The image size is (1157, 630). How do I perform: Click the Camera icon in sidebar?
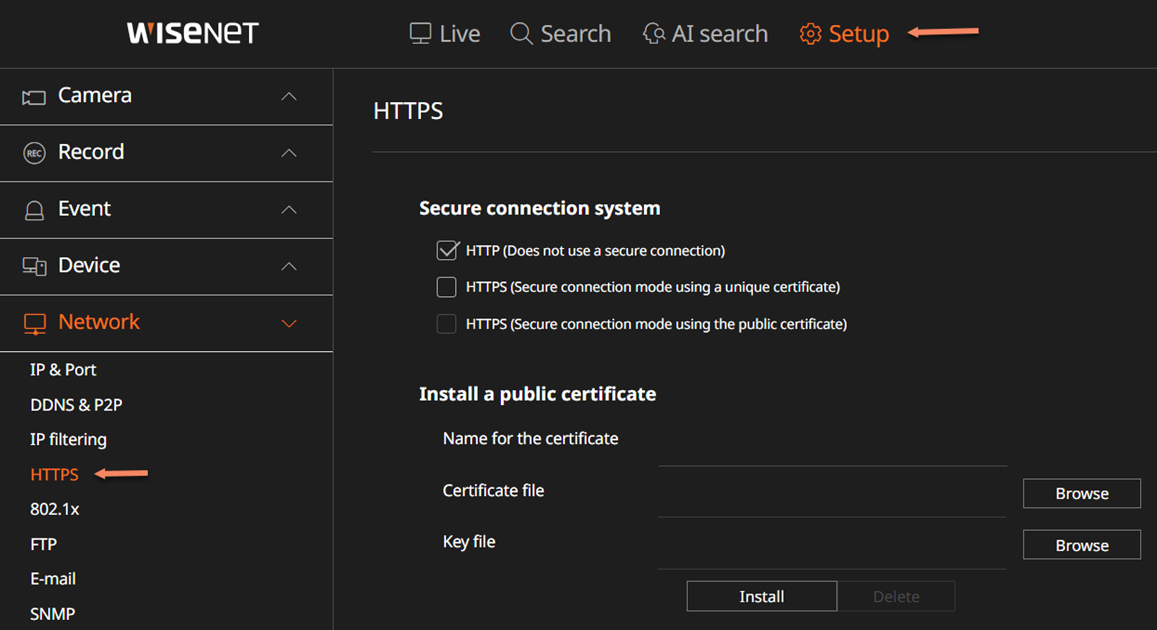pyautogui.click(x=34, y=97)
